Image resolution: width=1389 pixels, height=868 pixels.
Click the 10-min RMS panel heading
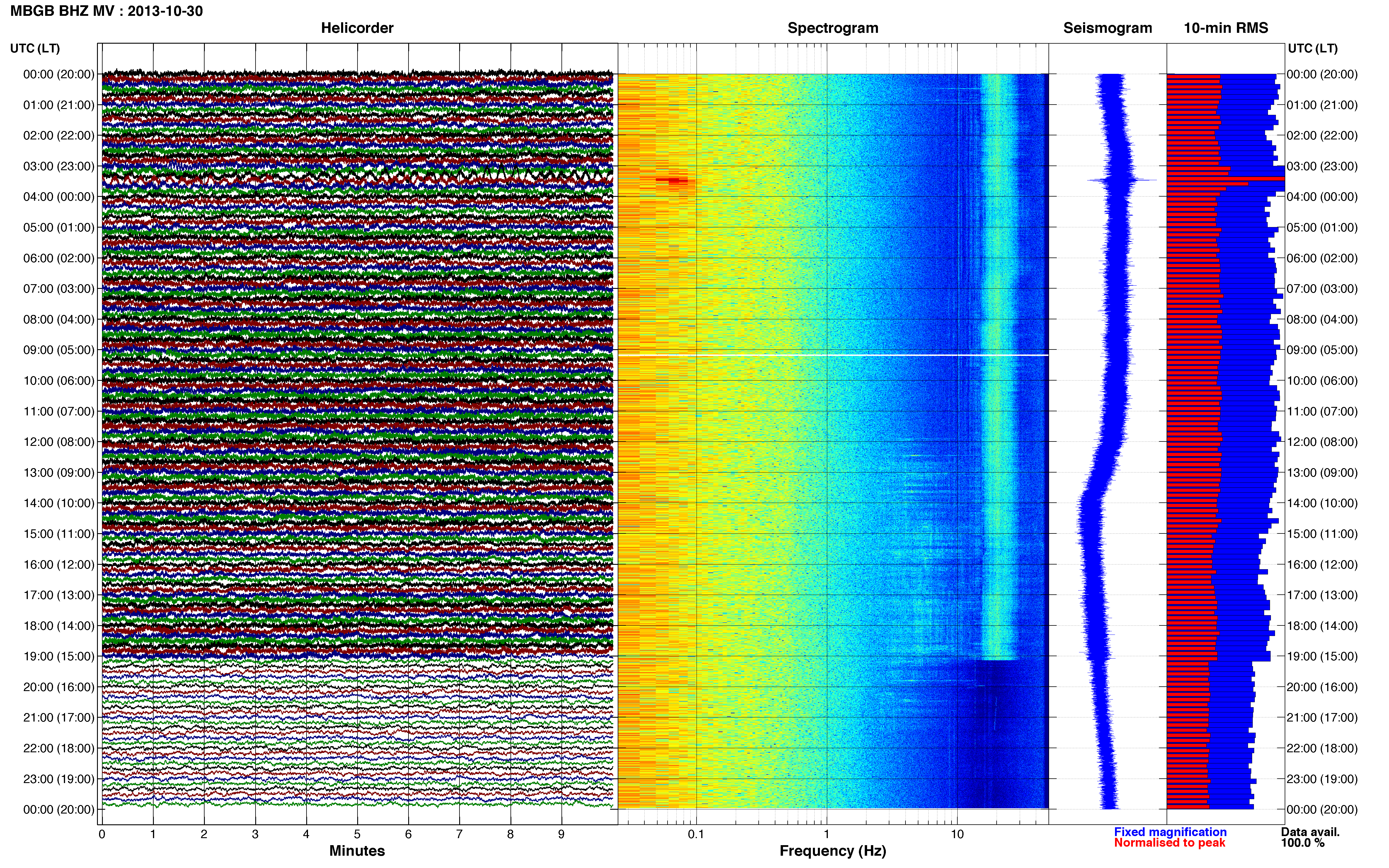coord(1226,28)
